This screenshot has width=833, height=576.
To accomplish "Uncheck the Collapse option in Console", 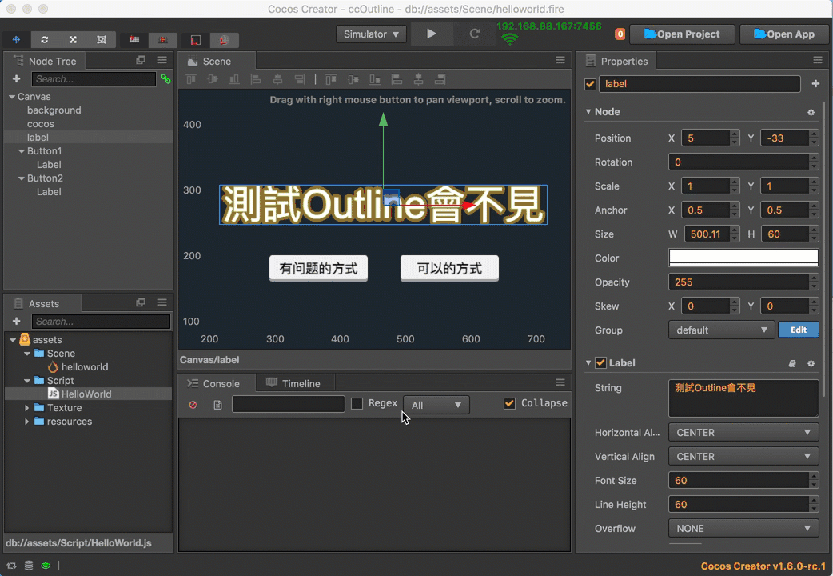I will [x=509, y=403].
